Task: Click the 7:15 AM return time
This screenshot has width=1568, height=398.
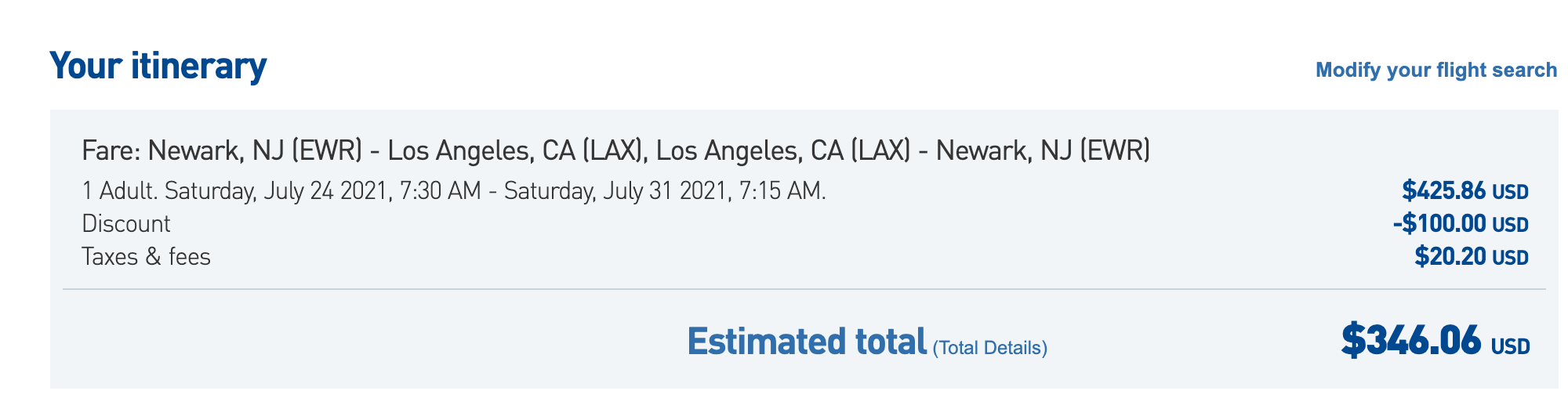Action: click(x=782, y=191)
